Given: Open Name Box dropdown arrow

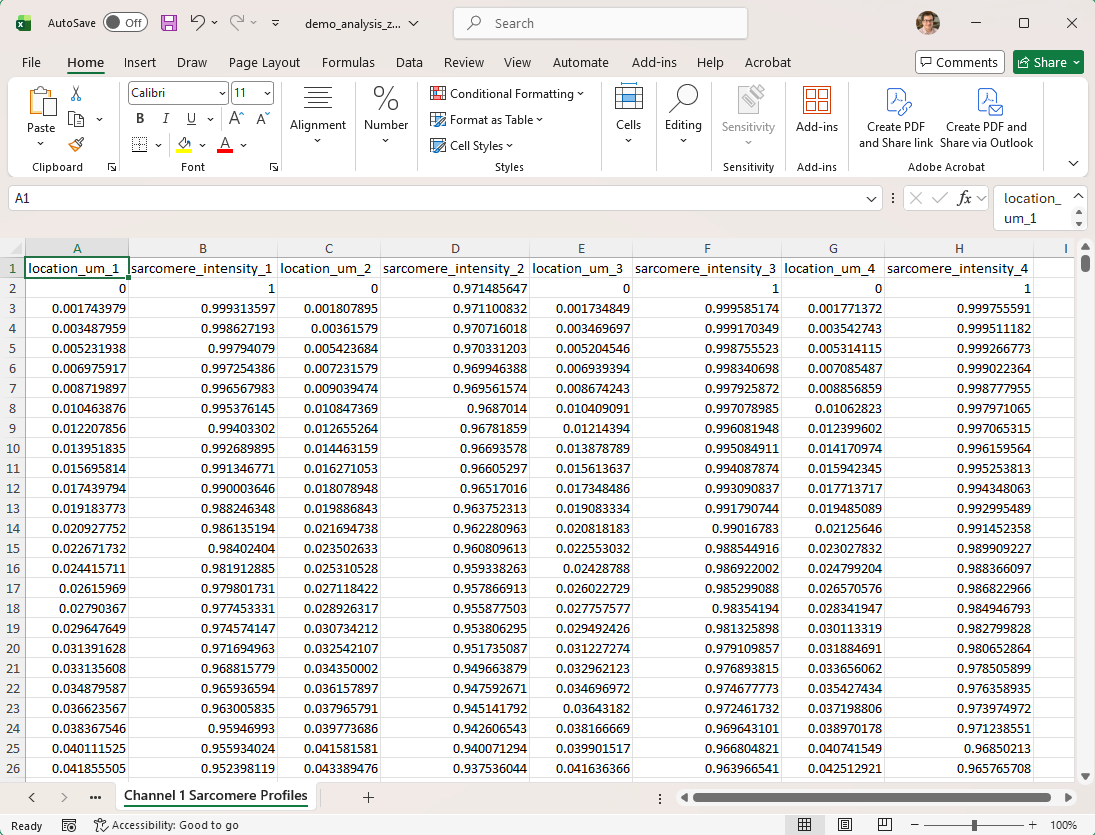Looking at the screenshot, I should click(871, 198).
